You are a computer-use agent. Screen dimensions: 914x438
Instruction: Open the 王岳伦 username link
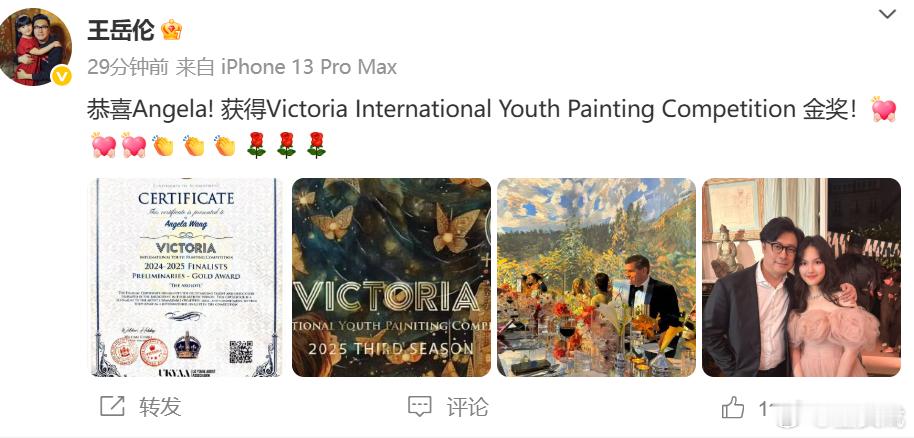[121, 30]
